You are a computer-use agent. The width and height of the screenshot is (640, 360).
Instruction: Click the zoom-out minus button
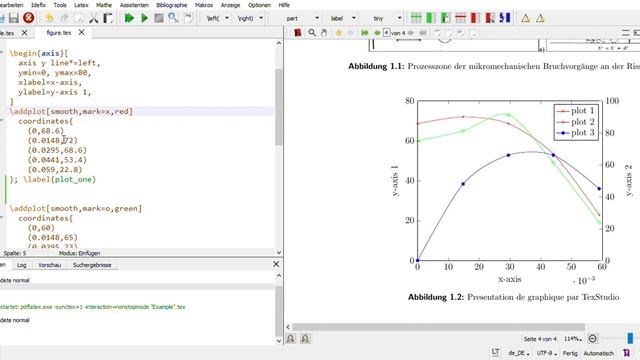[x=593, y=338]
